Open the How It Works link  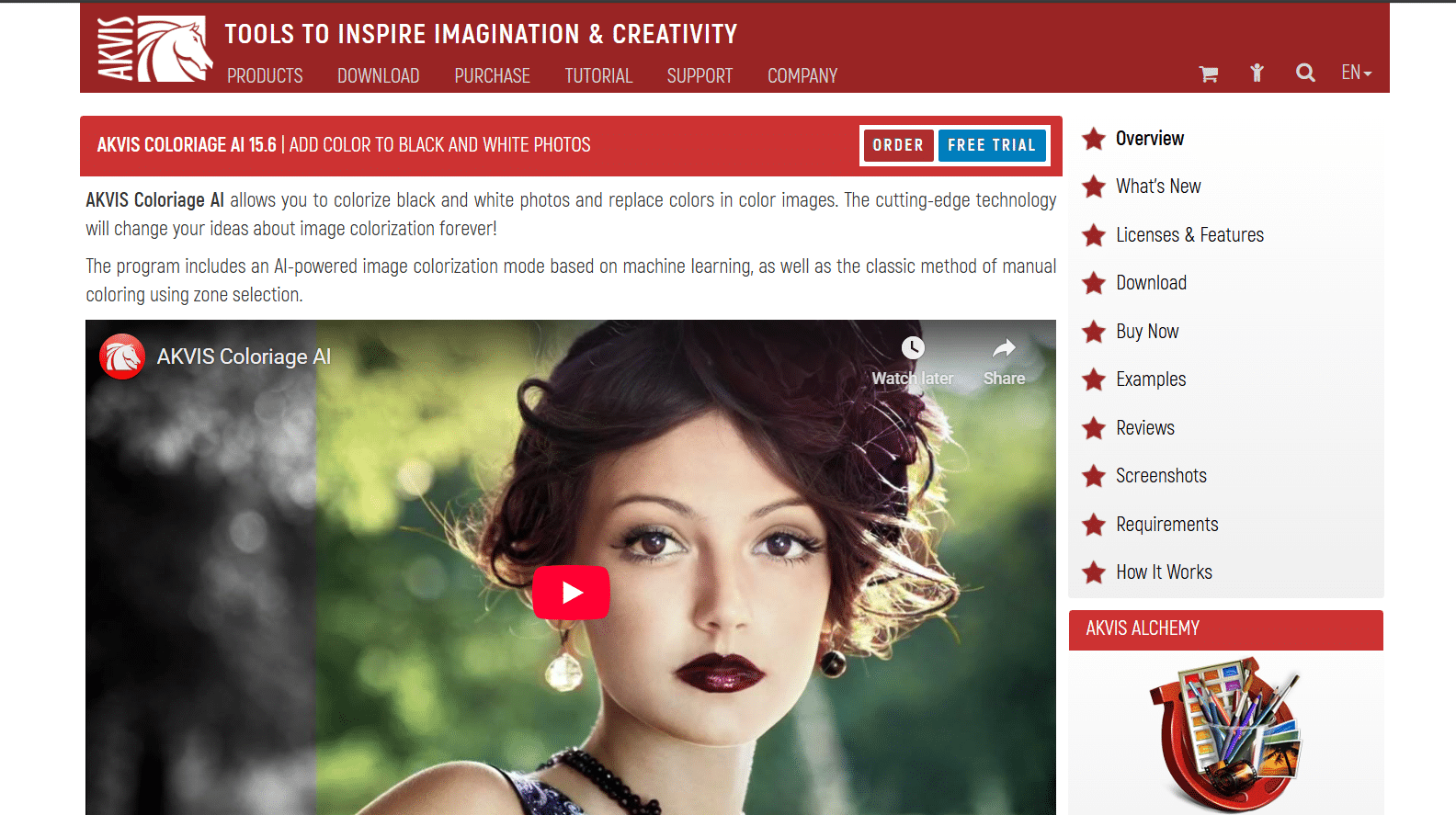coord(1164,572)
